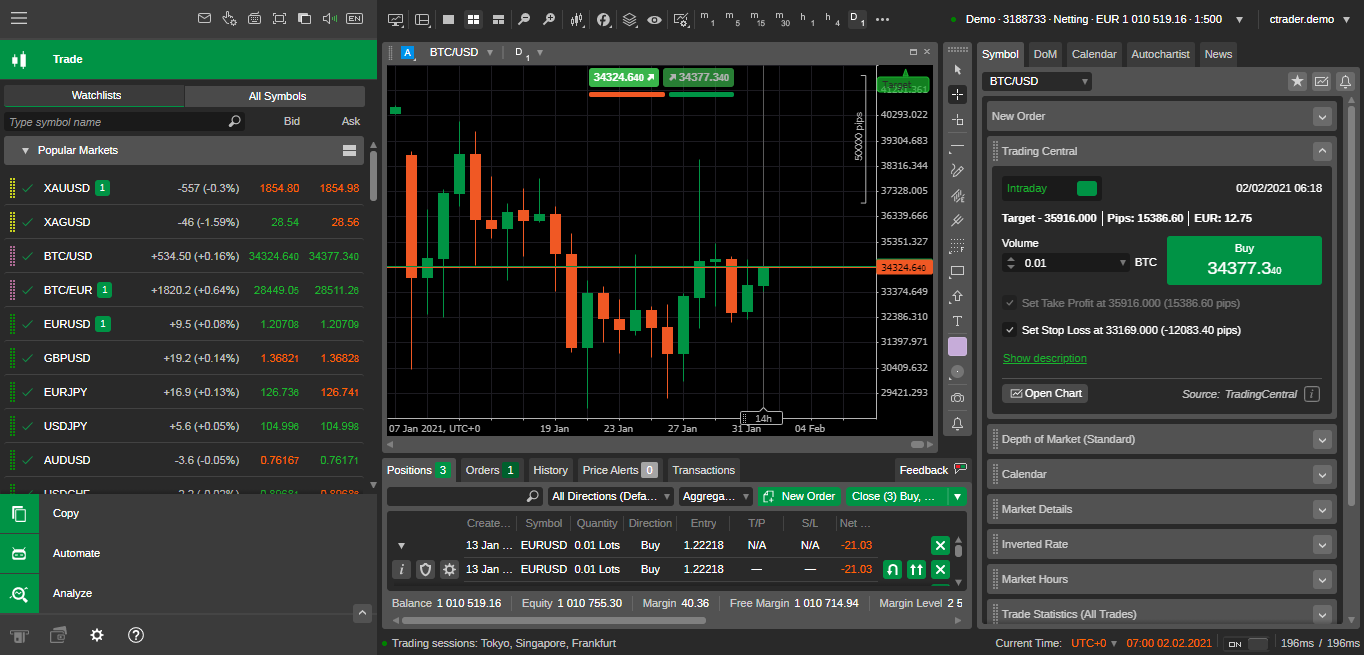Click the Show description link
This screenshot has height=655, width=1364.
pyautogui.click(x=1043, y=358)
